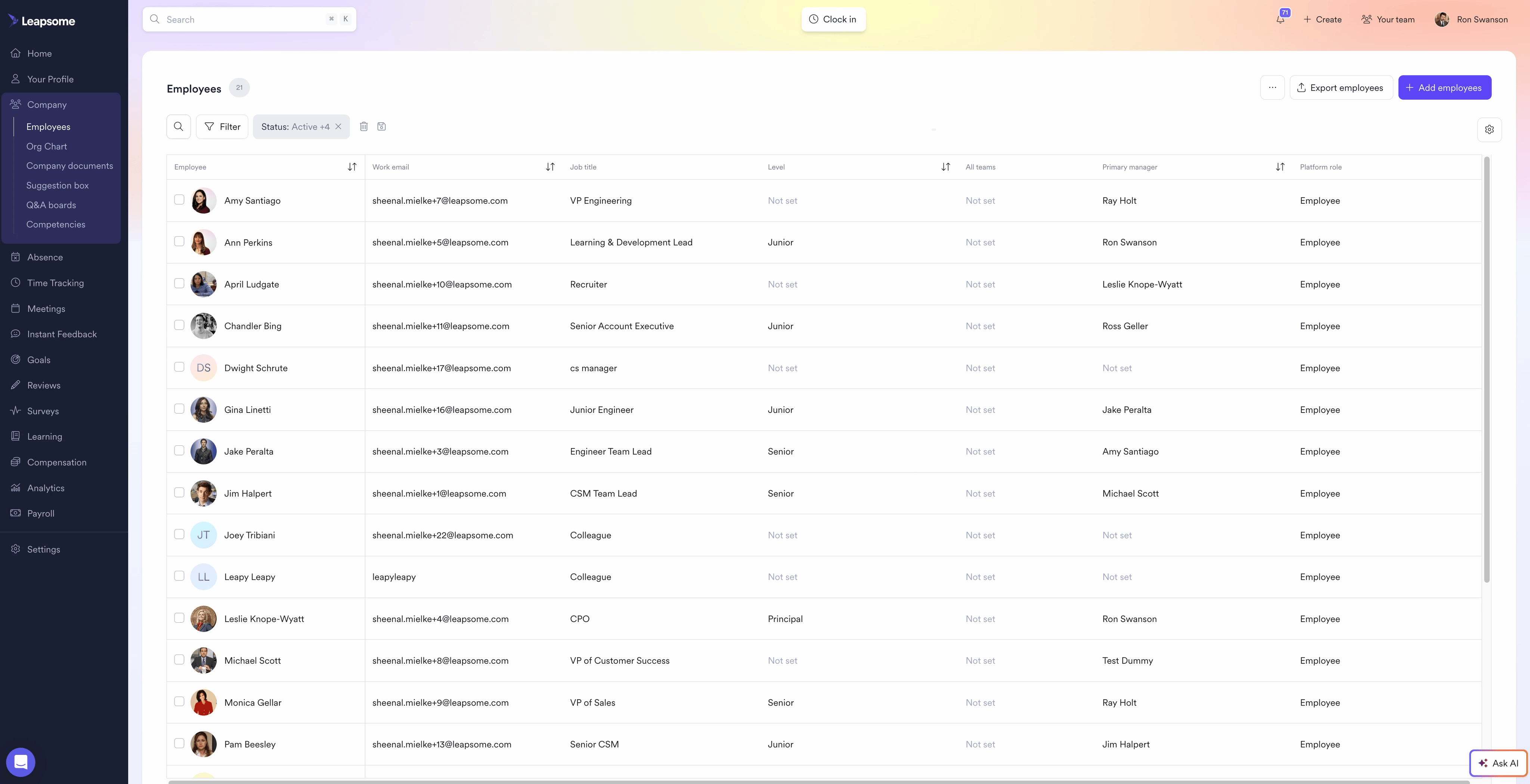
Task: Click the delete filters trash icon
Action: pyautogui.click(x=363, y=127)
